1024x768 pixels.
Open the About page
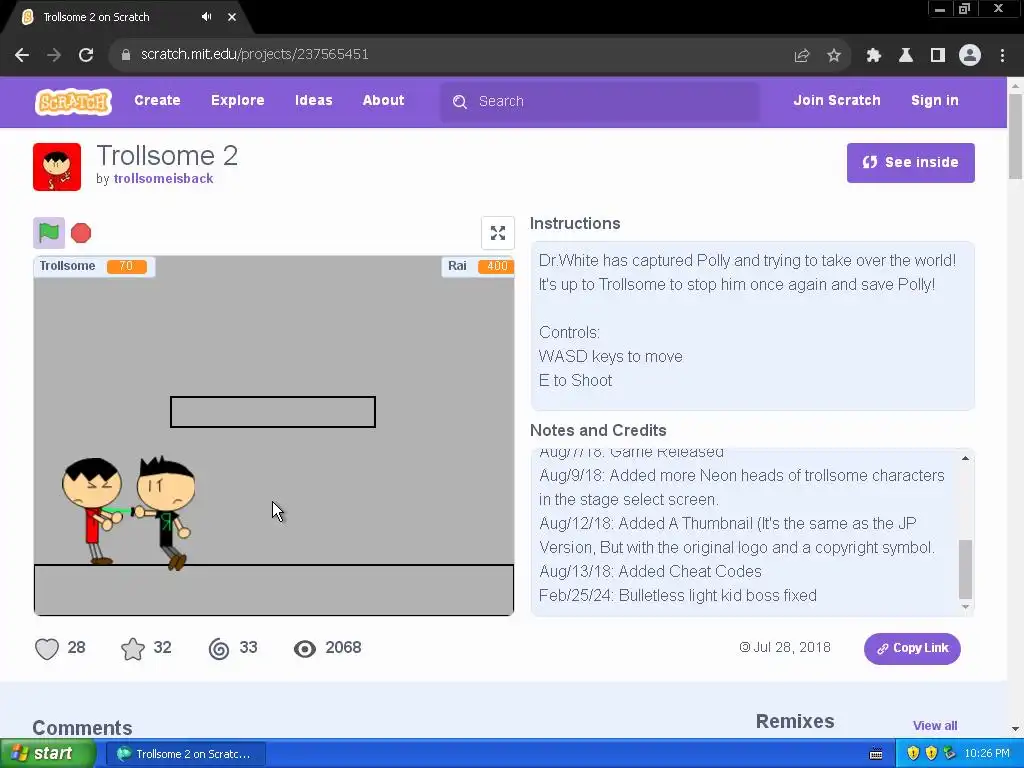(x=383, y=101)
